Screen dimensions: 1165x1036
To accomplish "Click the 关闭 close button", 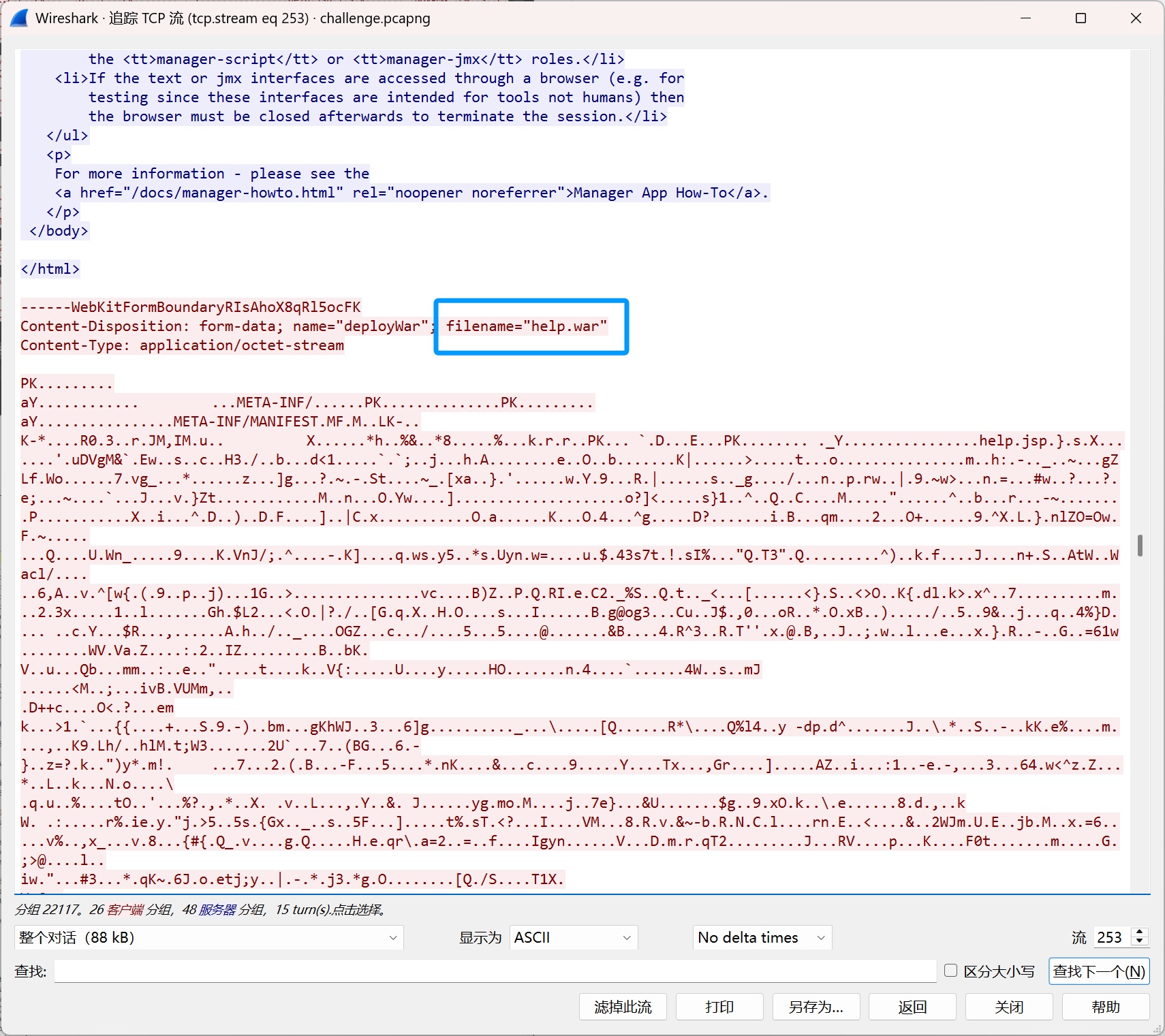I will (x=1009, y=1007).
